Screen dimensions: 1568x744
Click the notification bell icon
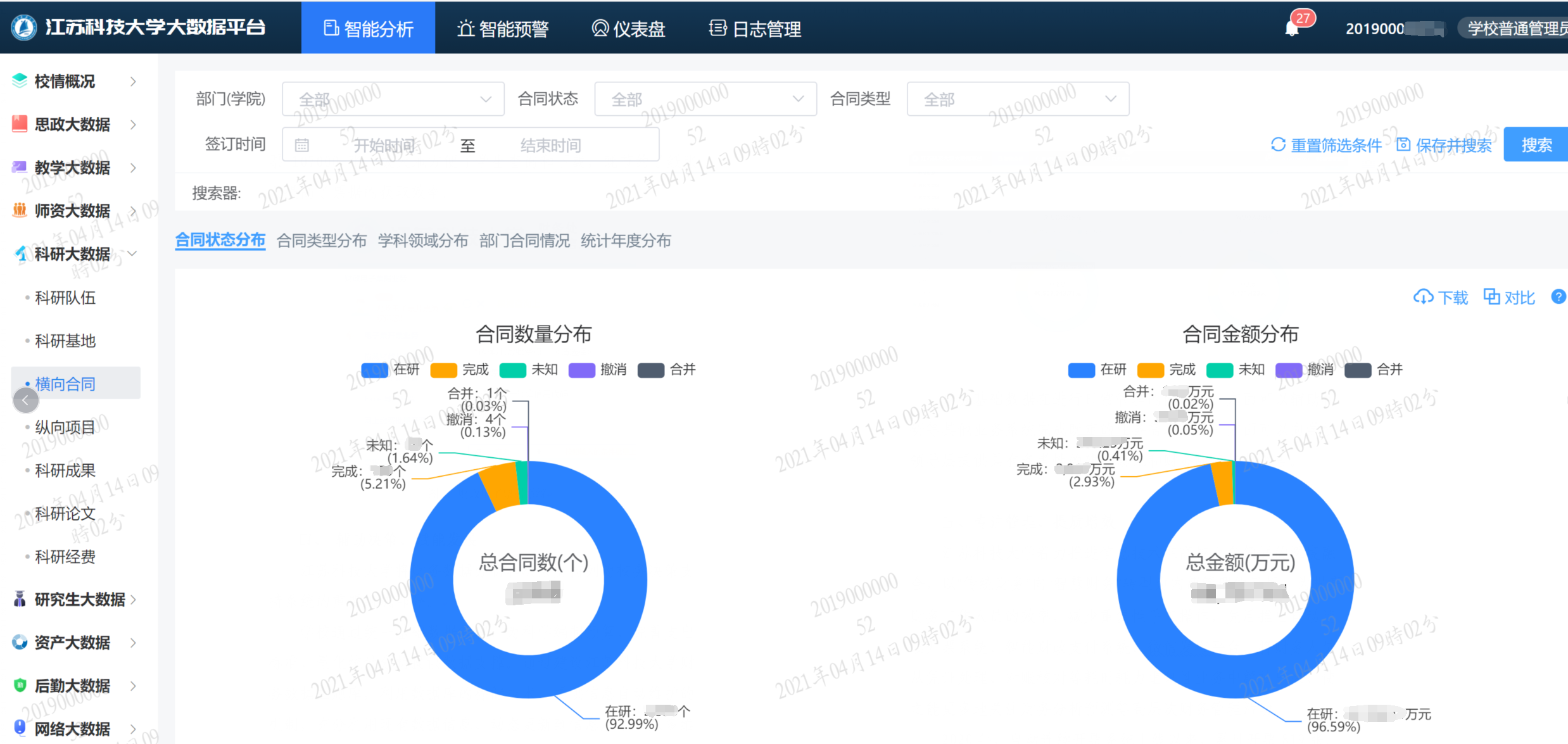pyautogui.click(x=1292, y=28)
